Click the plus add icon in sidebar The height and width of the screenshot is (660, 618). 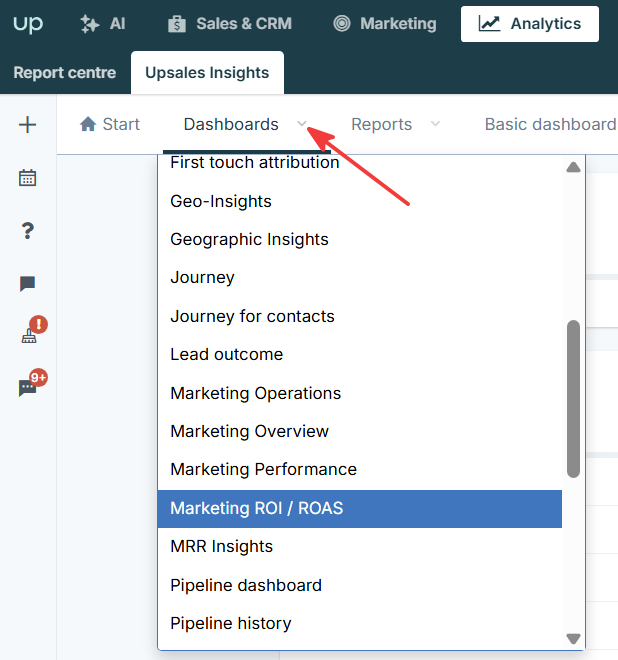pos(28,125)
